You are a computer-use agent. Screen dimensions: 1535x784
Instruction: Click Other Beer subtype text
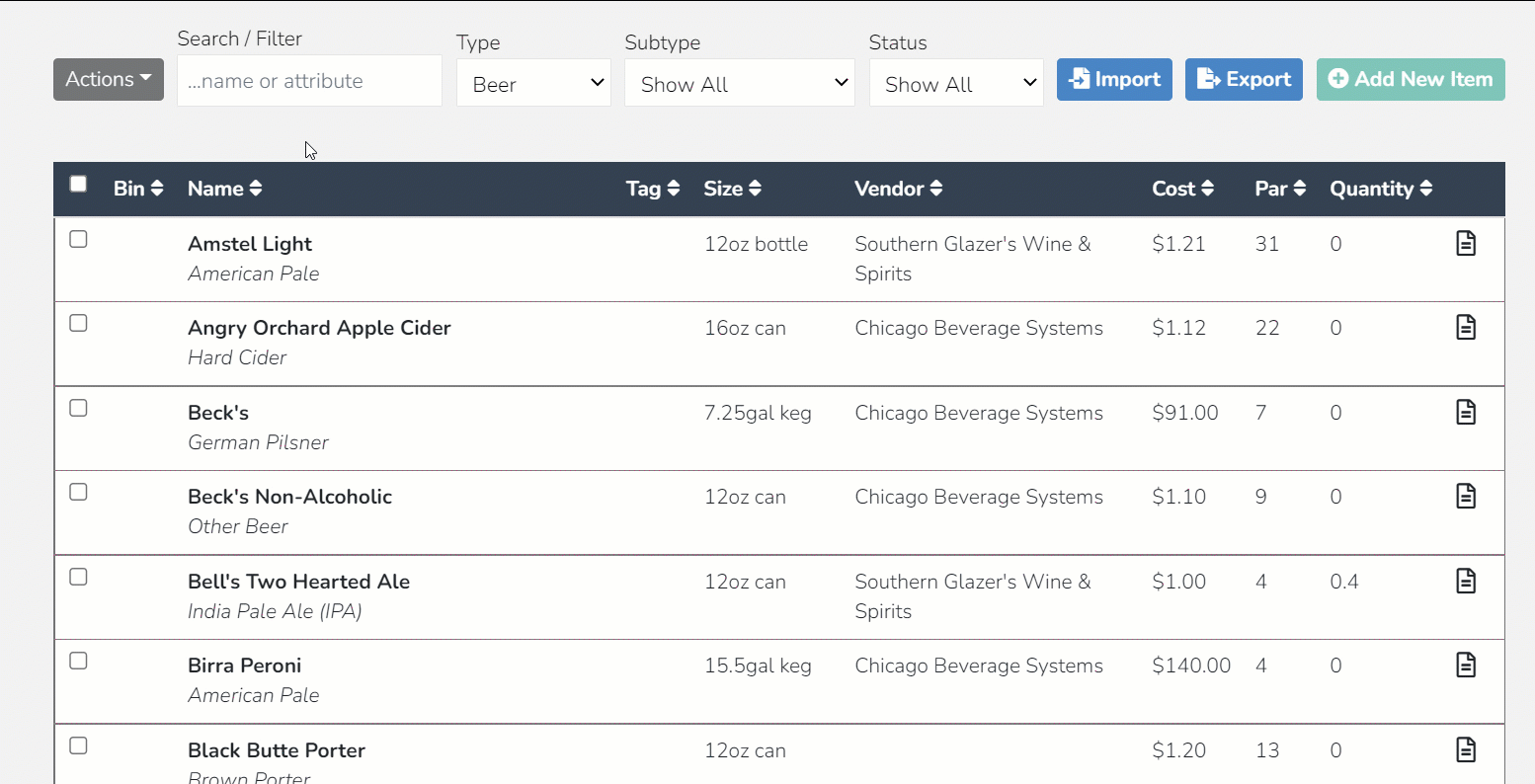(238, 526)
